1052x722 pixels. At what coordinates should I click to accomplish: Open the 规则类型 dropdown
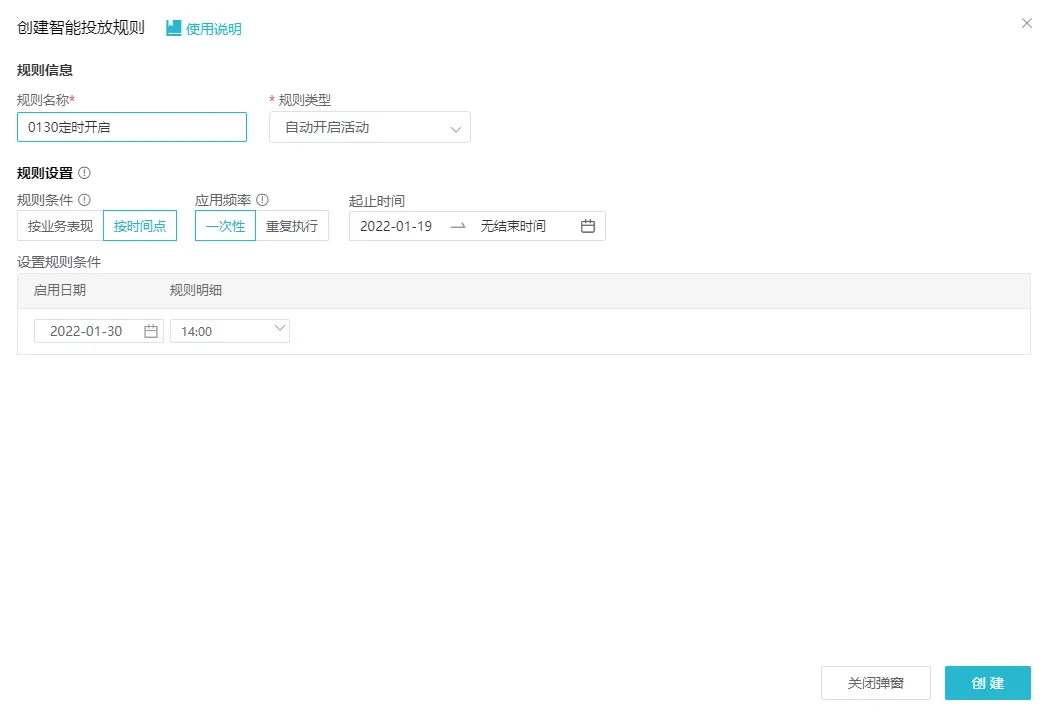coord(370,127)
